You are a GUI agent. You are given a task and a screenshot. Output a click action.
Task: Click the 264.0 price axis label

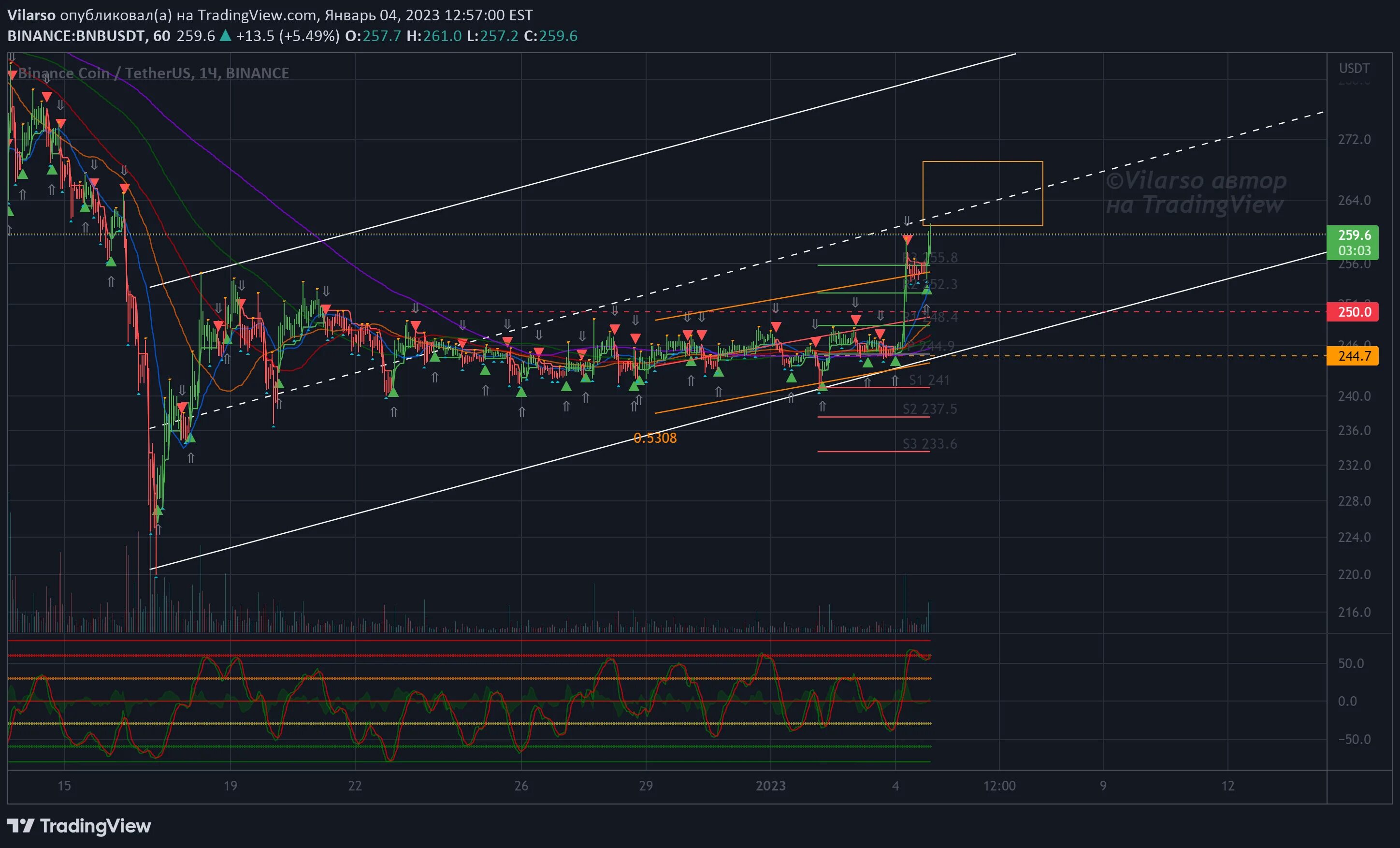coord(1355,200)
